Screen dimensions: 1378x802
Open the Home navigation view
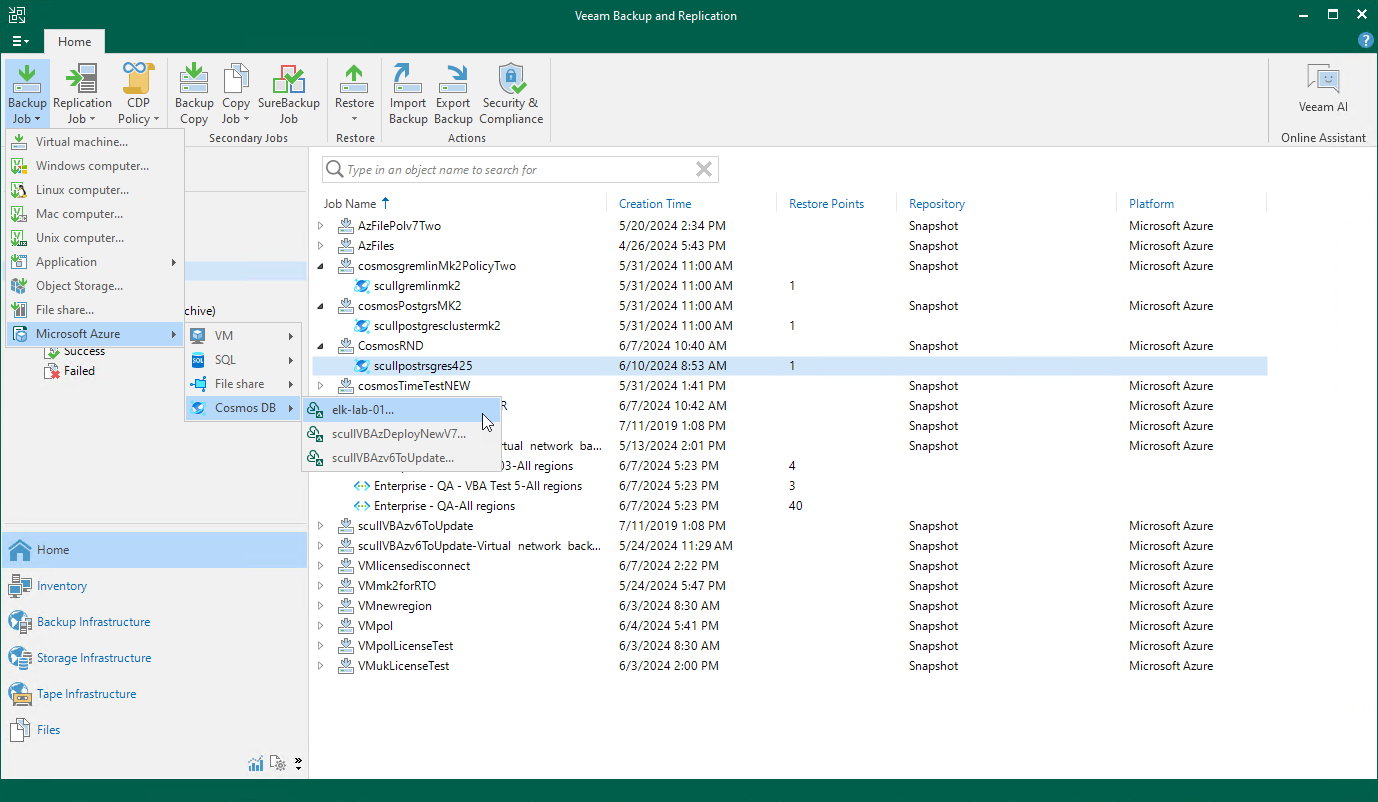click(x=154, y=550)
